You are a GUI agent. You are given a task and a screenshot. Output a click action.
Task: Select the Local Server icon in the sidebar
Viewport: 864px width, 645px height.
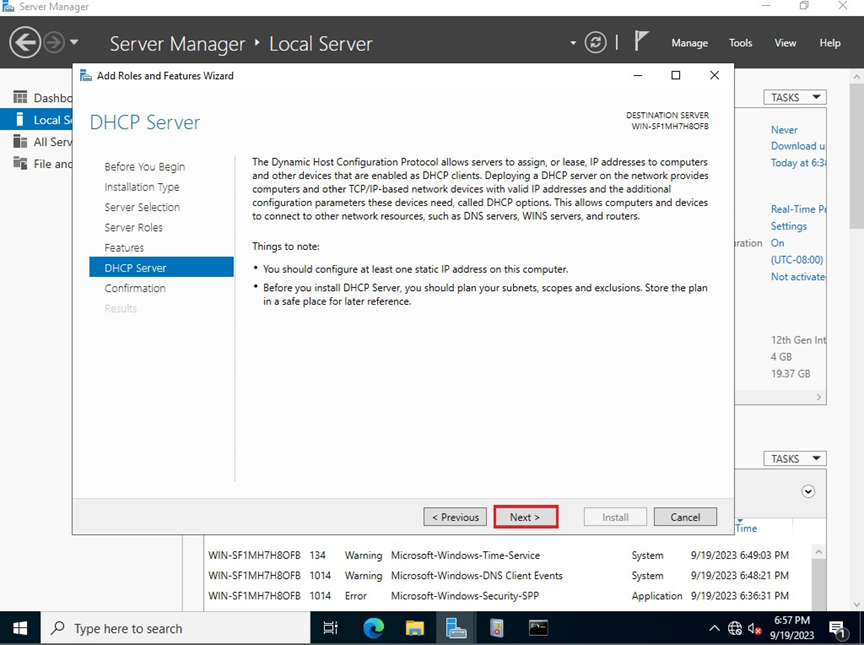coord(20,120)
